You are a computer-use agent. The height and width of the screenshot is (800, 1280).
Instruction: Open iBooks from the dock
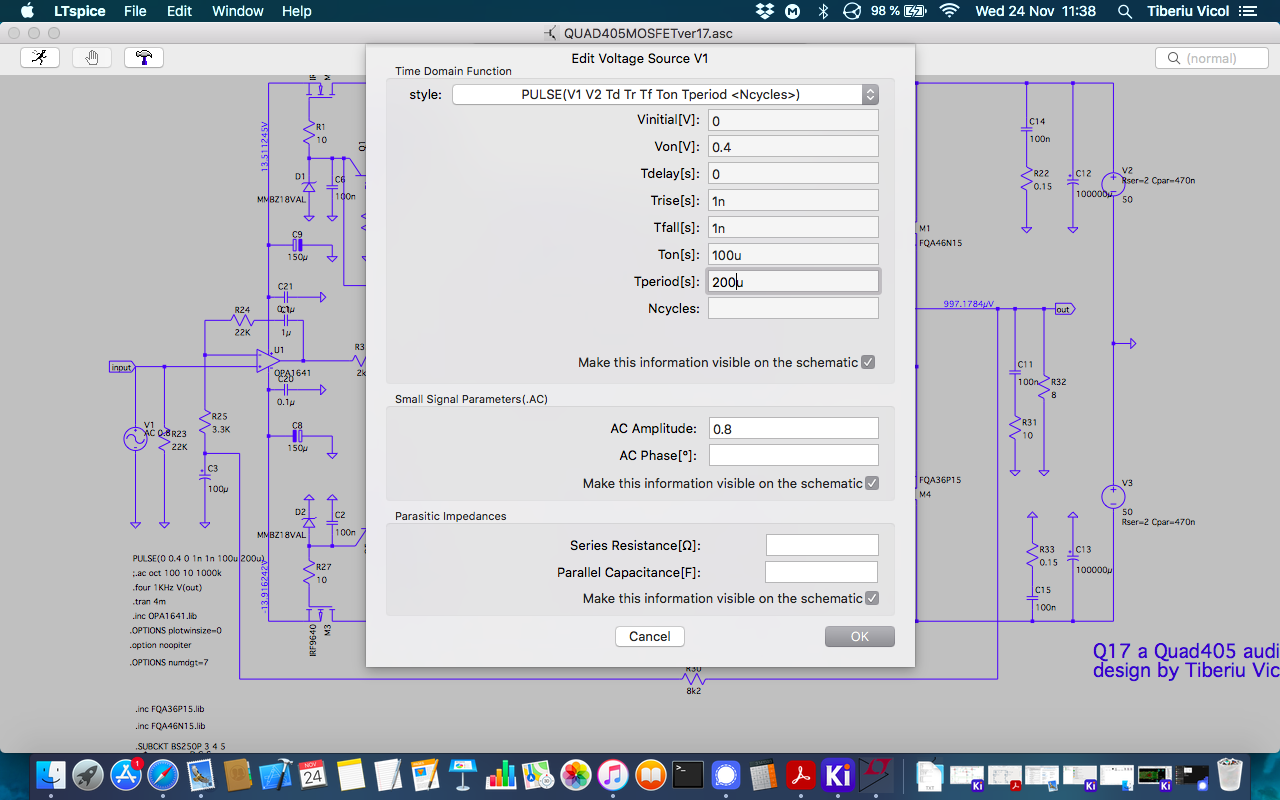pos(651,774)
